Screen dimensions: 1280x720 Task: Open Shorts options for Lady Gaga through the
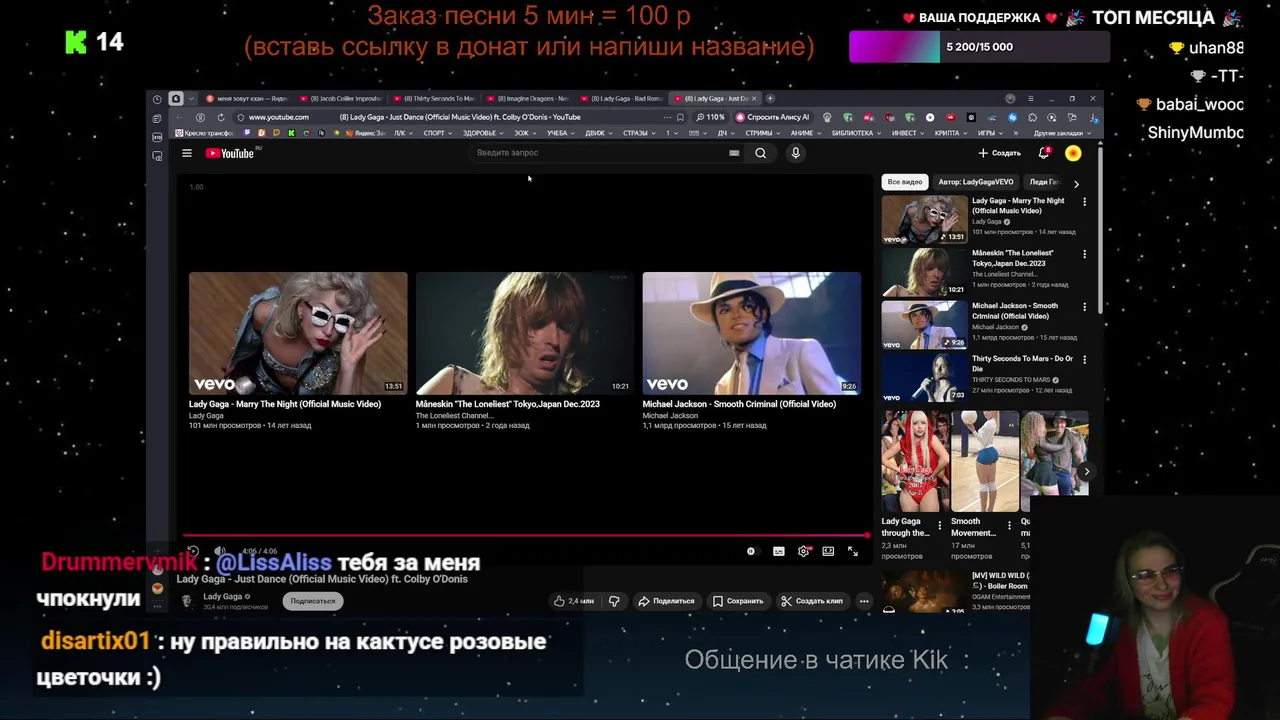tap(939, 524)
